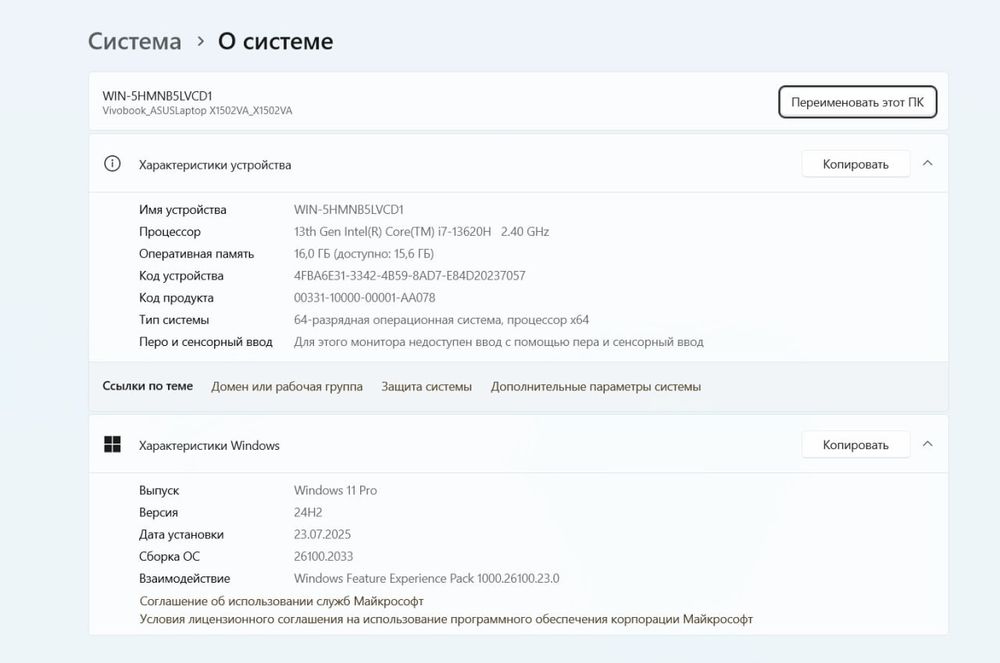Click the edition value Windows 11 Pro
This screenshot has height=663, width=1000.
coord(335,490)
